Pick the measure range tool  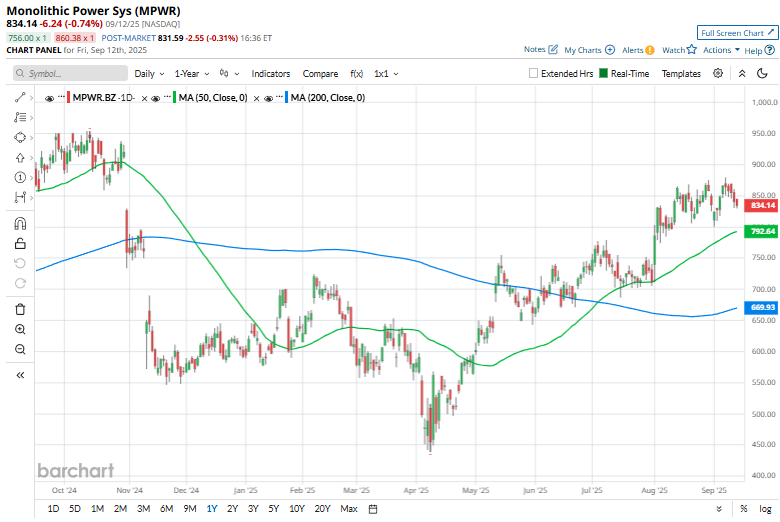20,198
